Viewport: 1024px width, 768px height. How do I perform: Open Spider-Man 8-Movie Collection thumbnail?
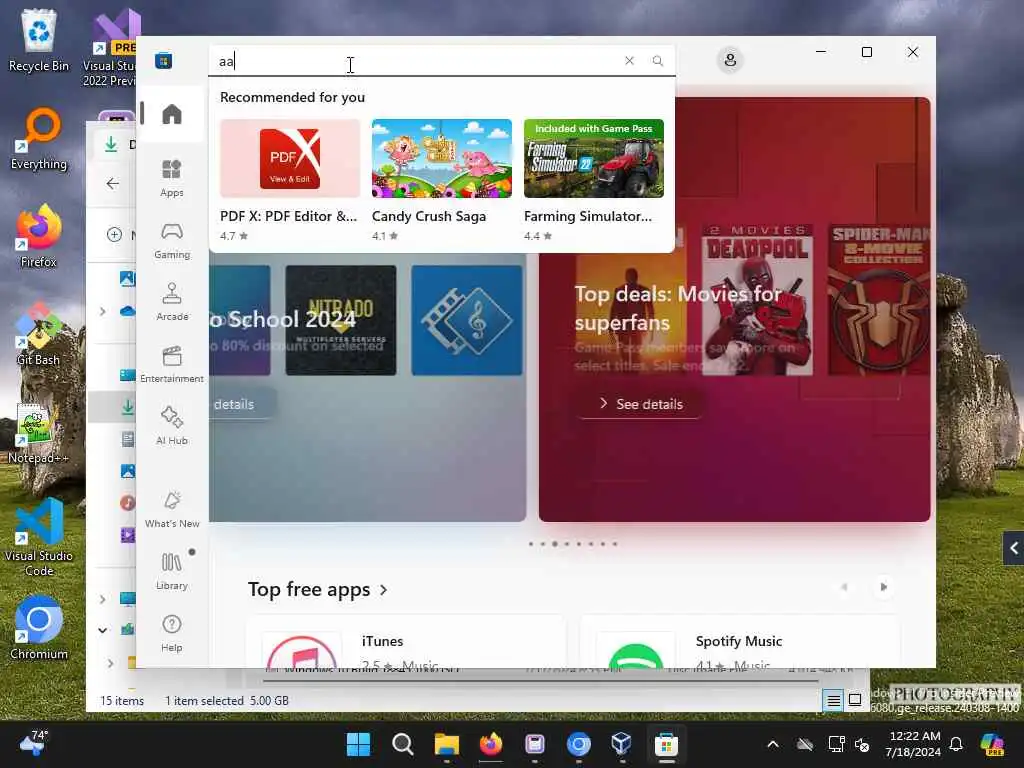point(879,300)
